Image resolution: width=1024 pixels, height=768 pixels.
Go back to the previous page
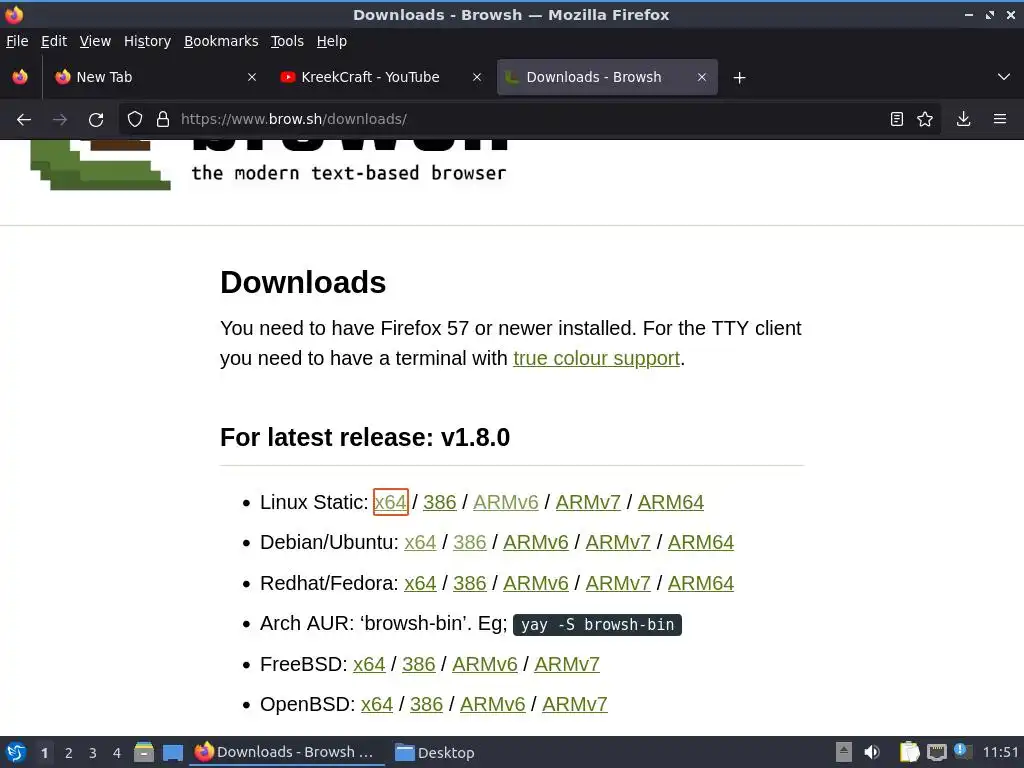point(24,120)
